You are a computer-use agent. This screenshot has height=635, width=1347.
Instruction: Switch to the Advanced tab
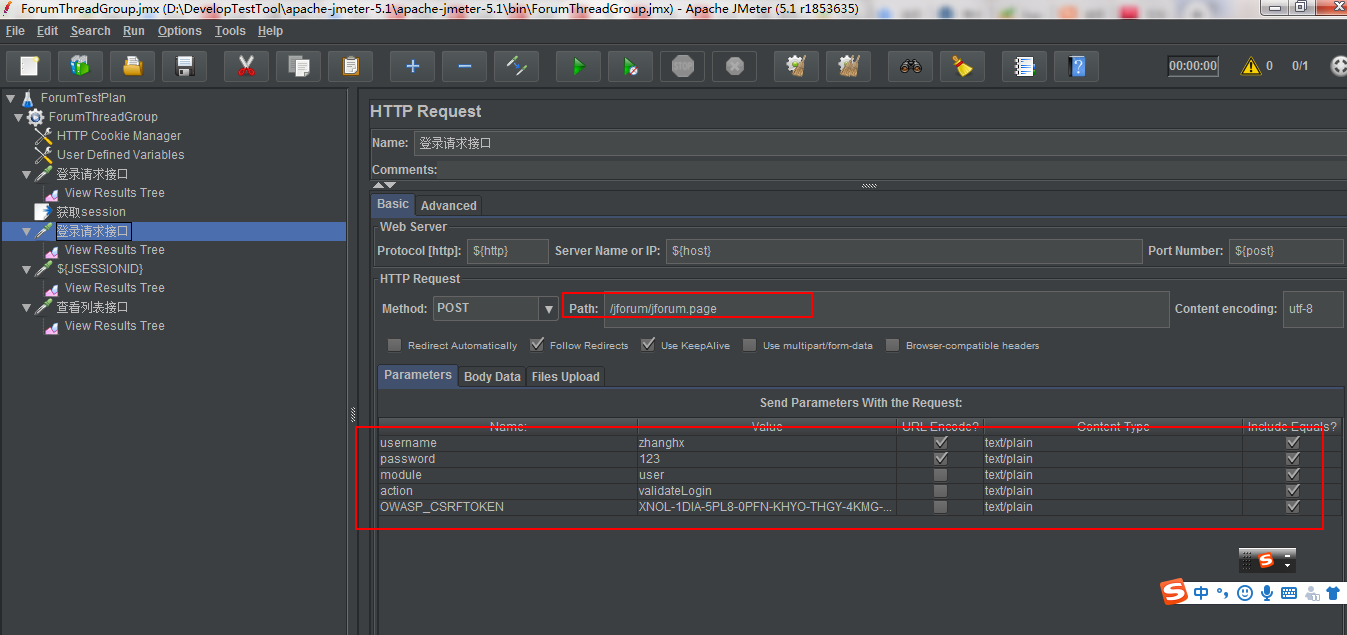[x=449, y=205]
